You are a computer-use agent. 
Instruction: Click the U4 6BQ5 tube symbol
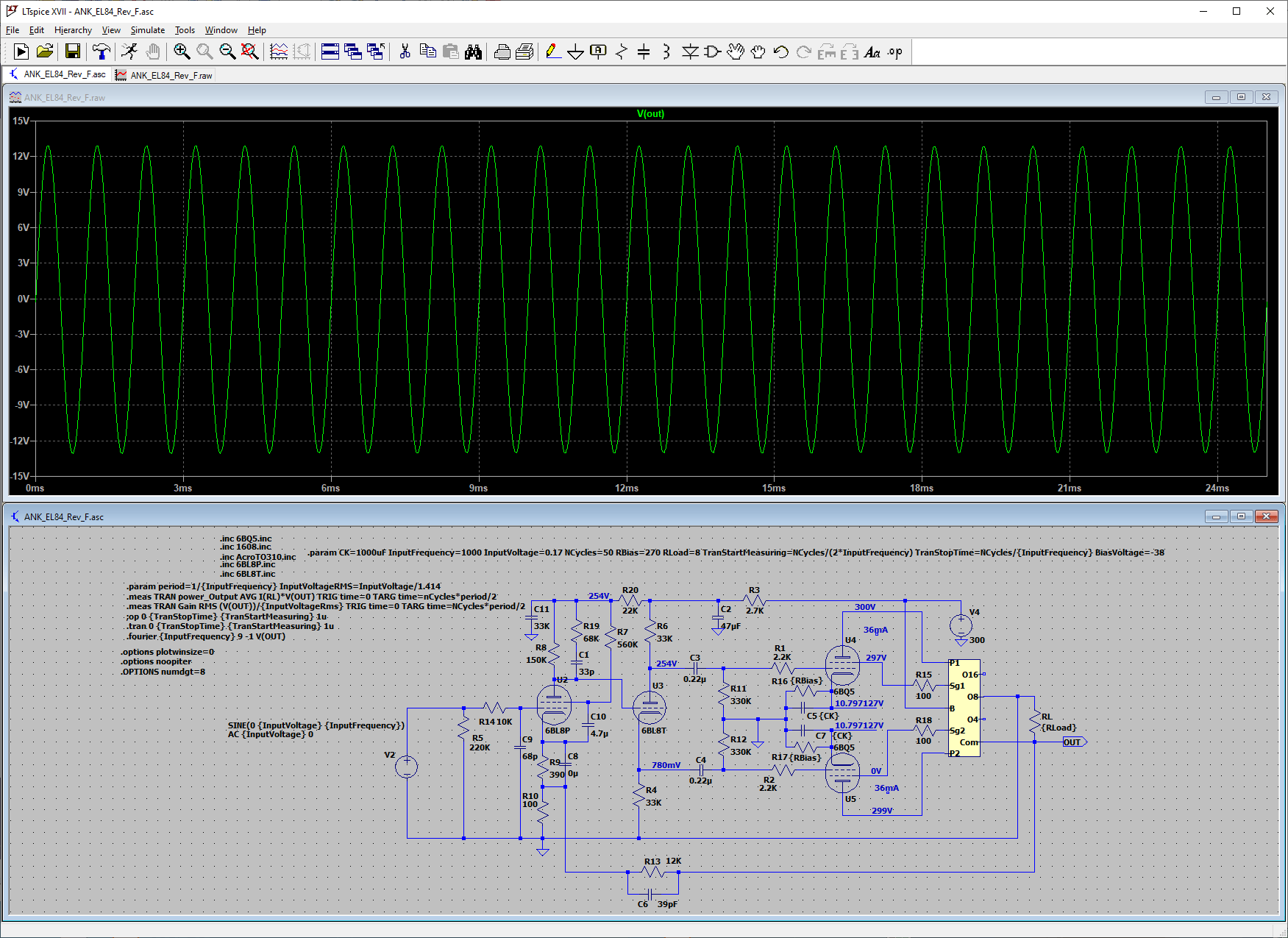point(842,665)
